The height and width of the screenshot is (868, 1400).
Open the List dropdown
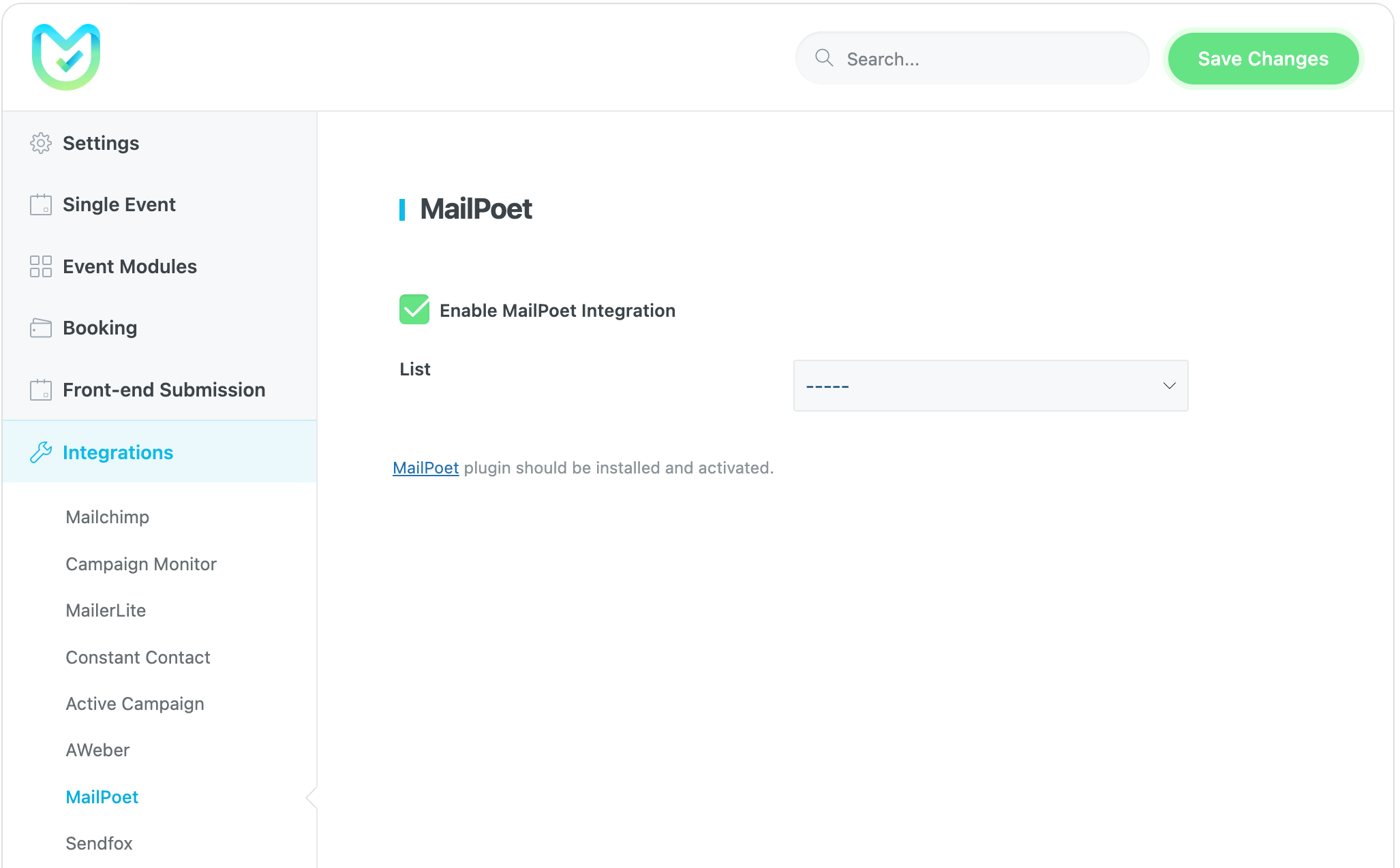(990, 386)
